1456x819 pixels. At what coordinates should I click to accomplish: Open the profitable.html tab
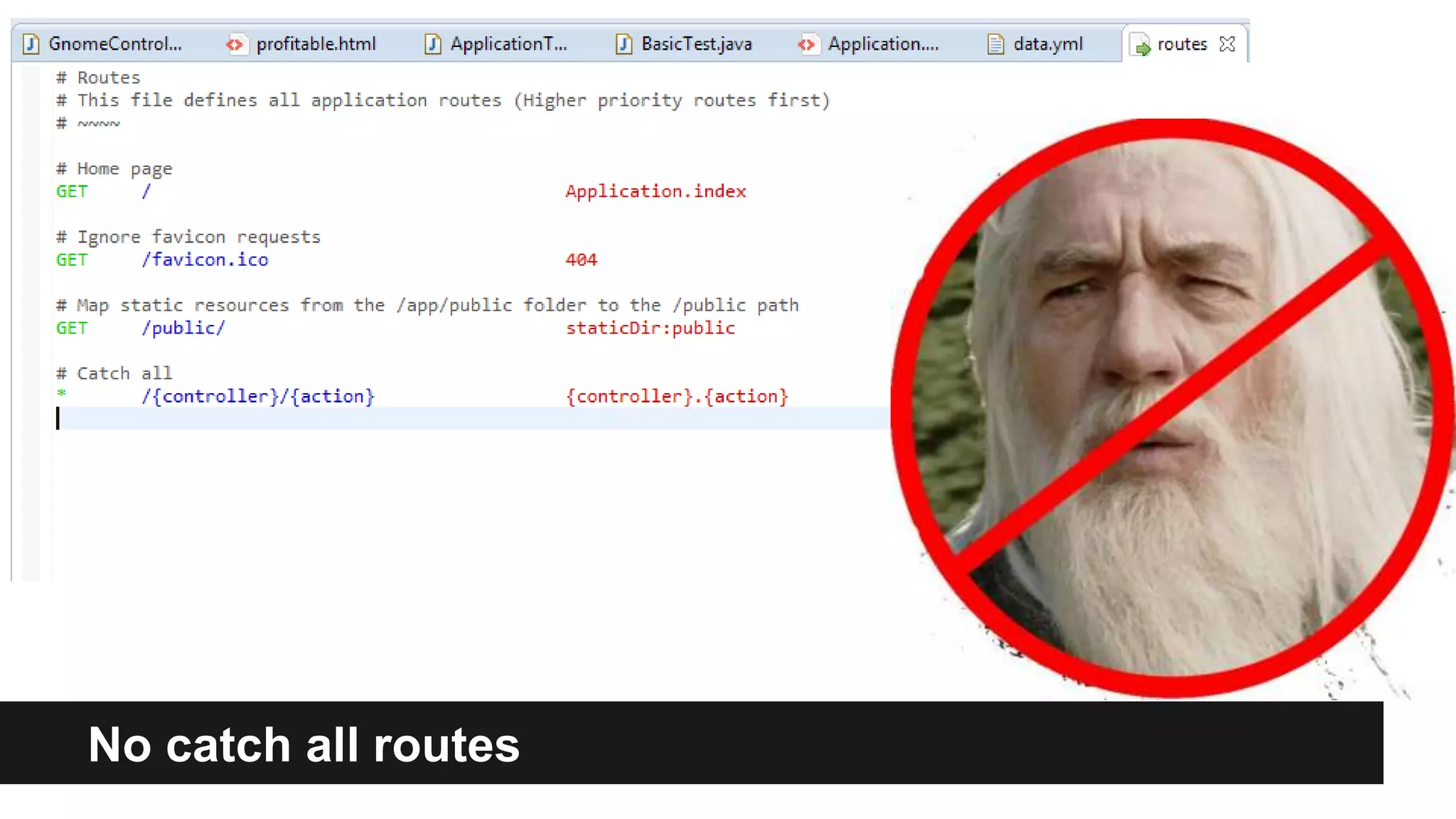(x=316, y=44)
